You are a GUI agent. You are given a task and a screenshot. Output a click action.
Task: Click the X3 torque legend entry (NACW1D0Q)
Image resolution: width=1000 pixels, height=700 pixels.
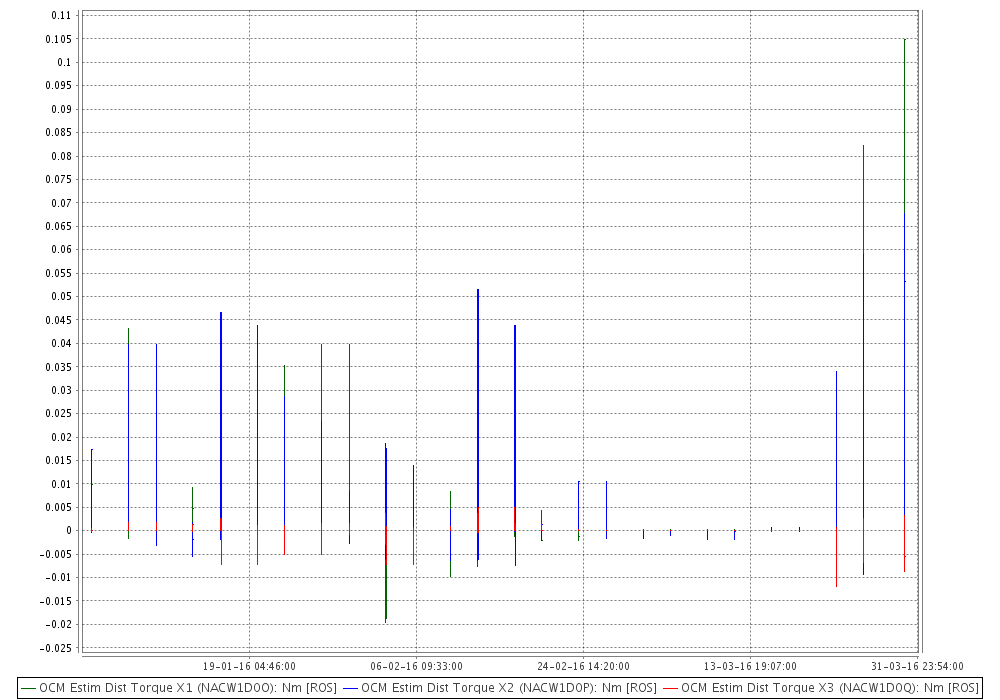pos(821,688)
